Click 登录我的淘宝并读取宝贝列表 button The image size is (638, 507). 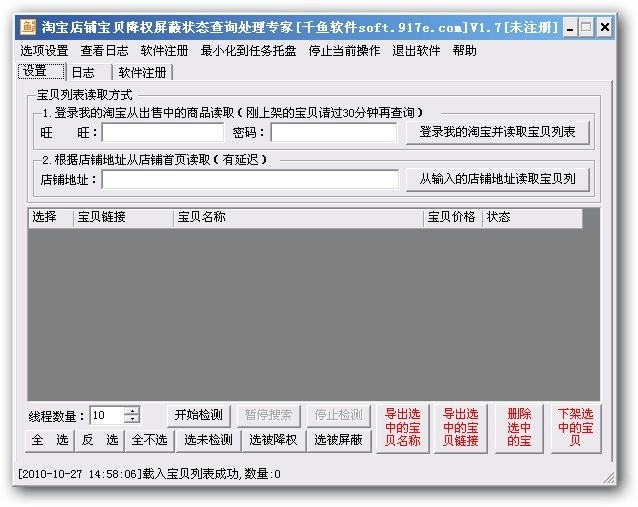click(x=498, y=132)
